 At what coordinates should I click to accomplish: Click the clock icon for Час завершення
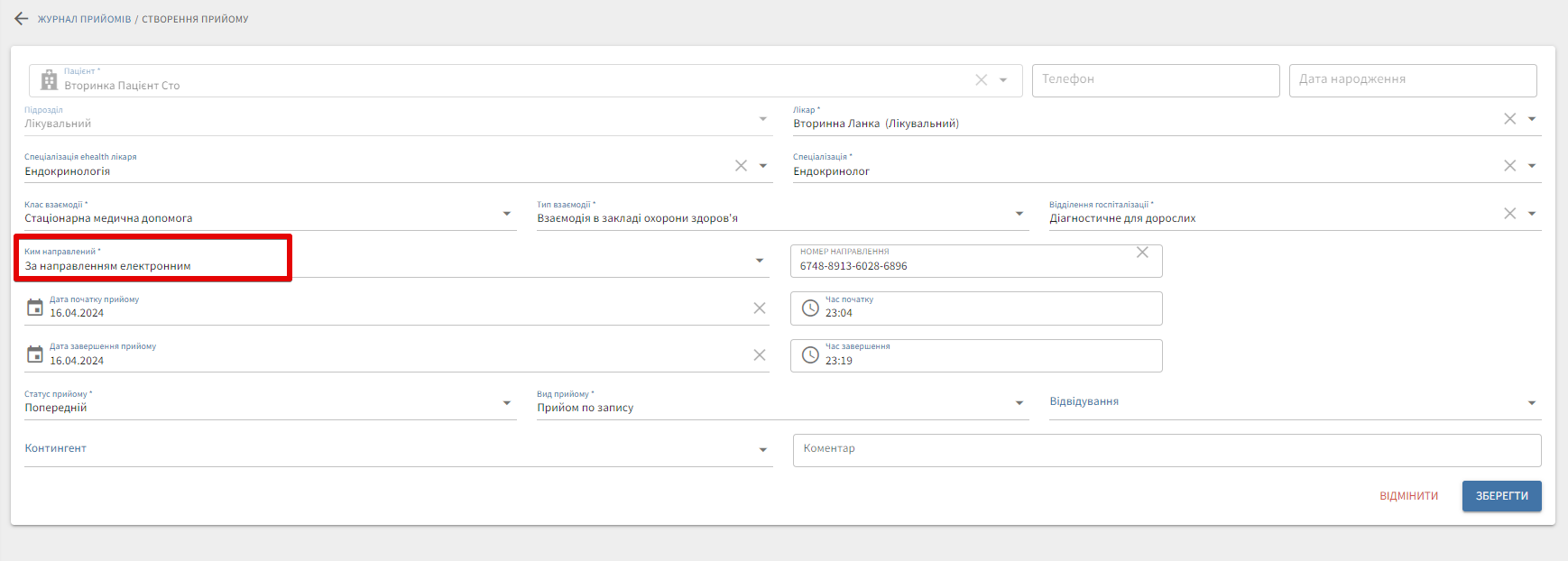(x=810, y=354)
